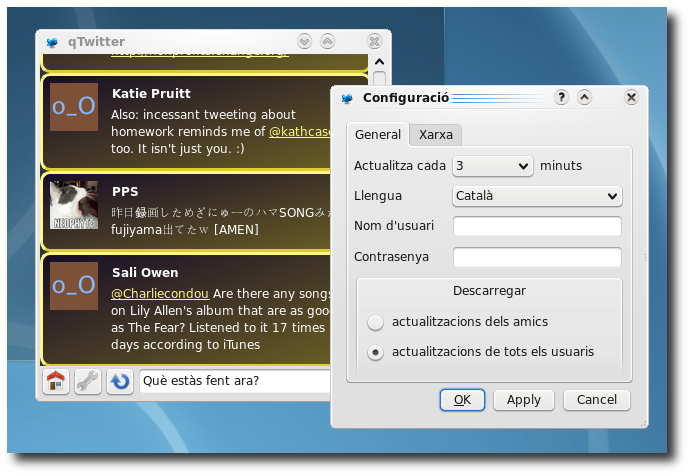
Task: Shade the Configuració window with up arrow
Action: tap(584, 97)
